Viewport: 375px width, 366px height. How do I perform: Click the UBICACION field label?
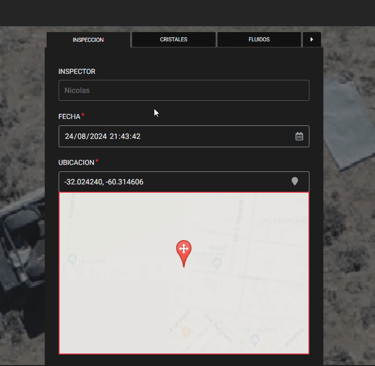[76, 163]
